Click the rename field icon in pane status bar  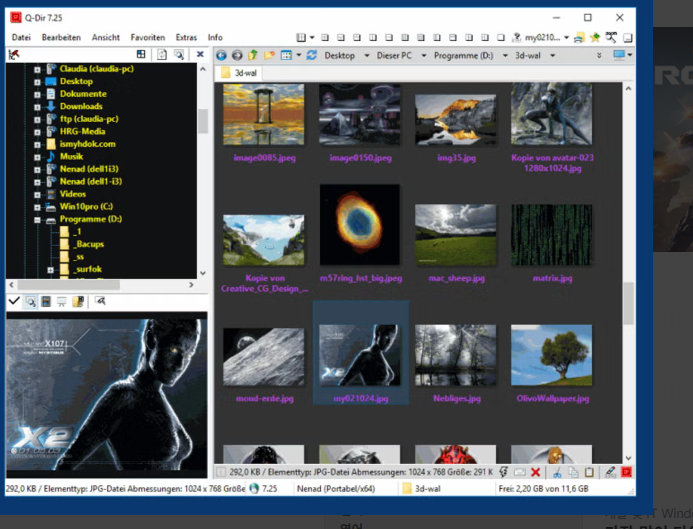tap(519, 472)
